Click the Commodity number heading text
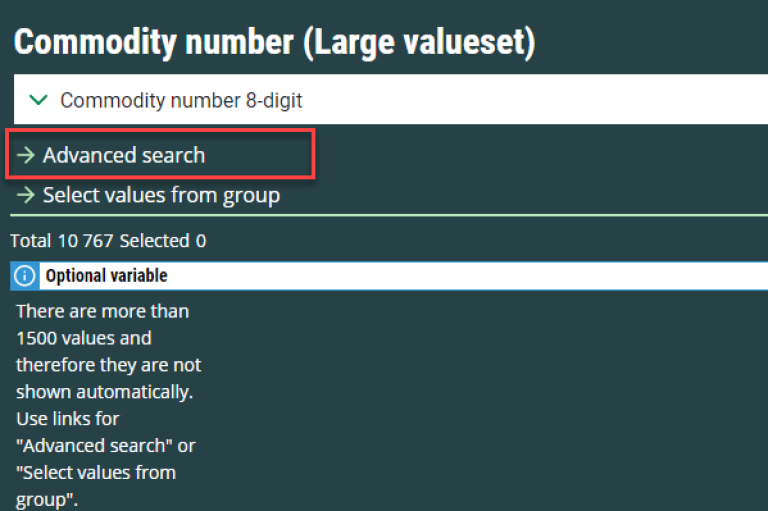The width and height of the screenshot is (768, 511). point(150,42)
